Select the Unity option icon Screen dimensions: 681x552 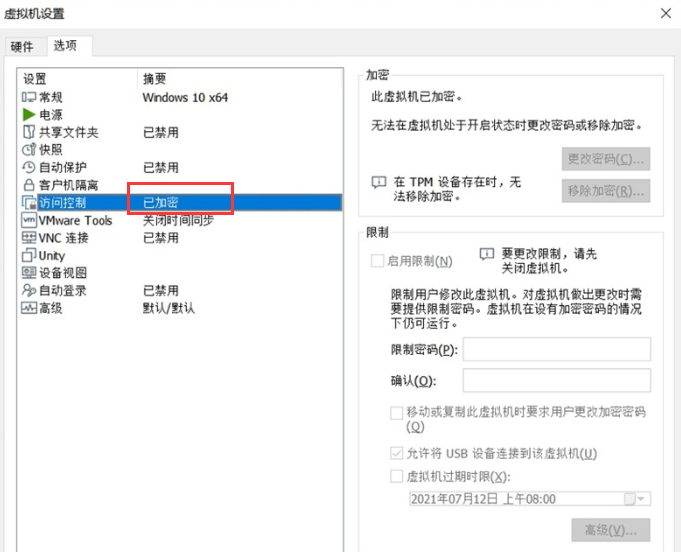[29, 255]
